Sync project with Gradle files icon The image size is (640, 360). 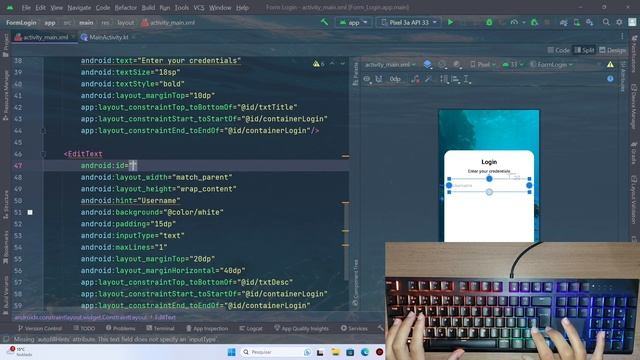[x=564, y=22]
